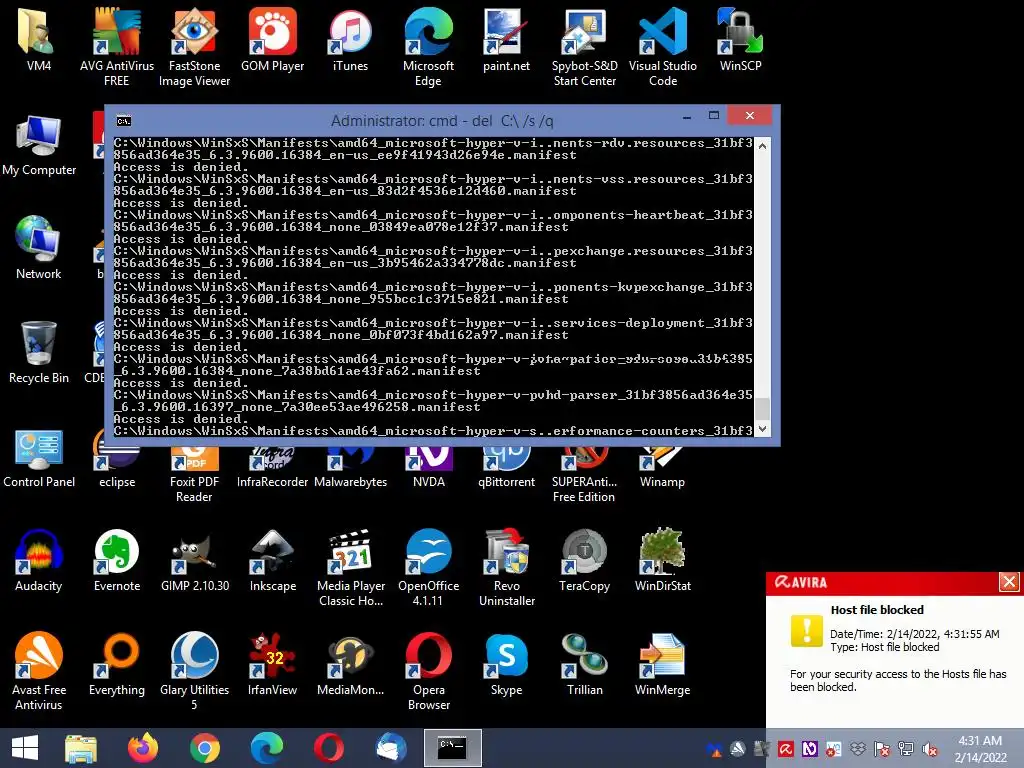Viewport: 1024px width, 768px height.
Task: Launch IrfanView desktop shortcut
Action: (272, 664)
